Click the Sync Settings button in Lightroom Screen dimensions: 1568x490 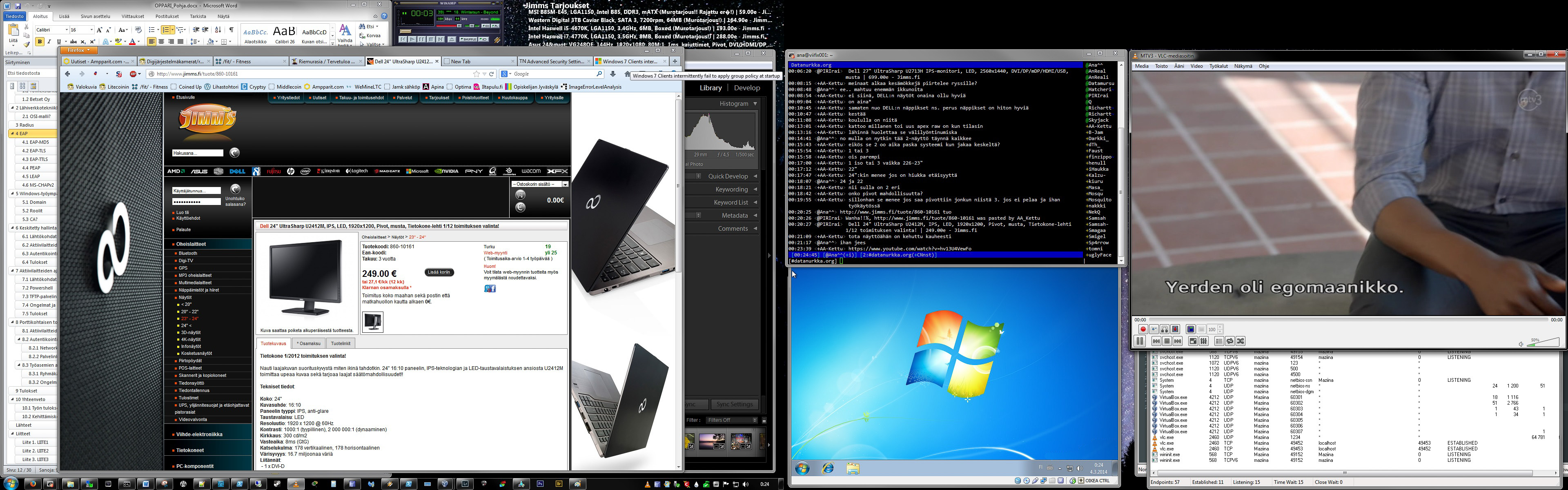[734, 404]
